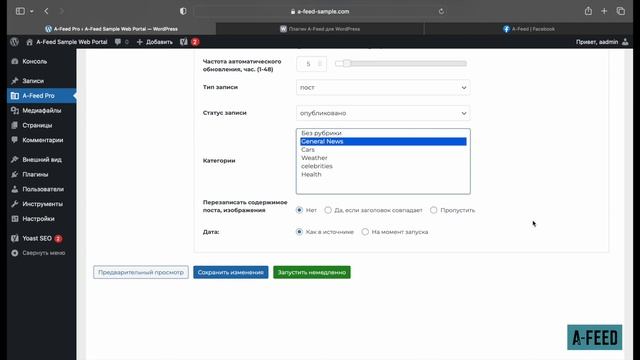This screenshot has width=640, height=360.
Task: Open a new tab with the plus icon
Action: (x=604, y=11)
